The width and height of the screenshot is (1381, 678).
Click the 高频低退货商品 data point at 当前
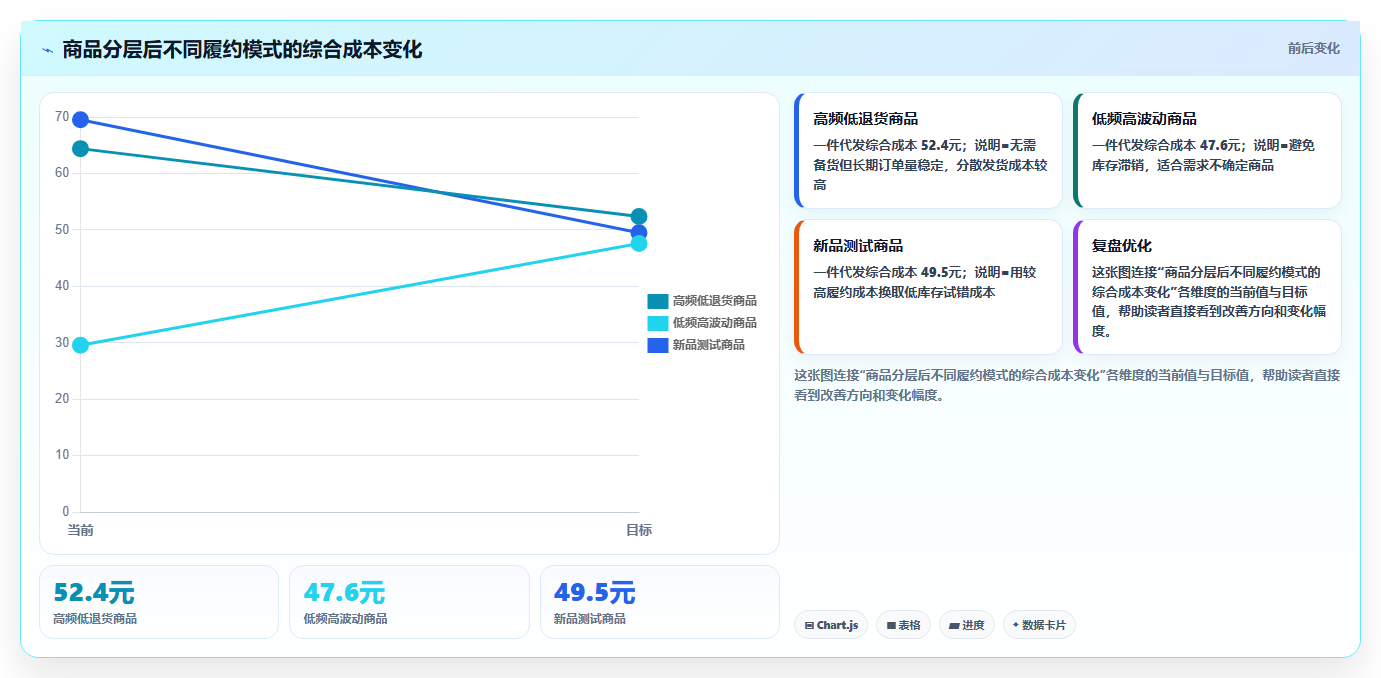(x=80, y=149)
